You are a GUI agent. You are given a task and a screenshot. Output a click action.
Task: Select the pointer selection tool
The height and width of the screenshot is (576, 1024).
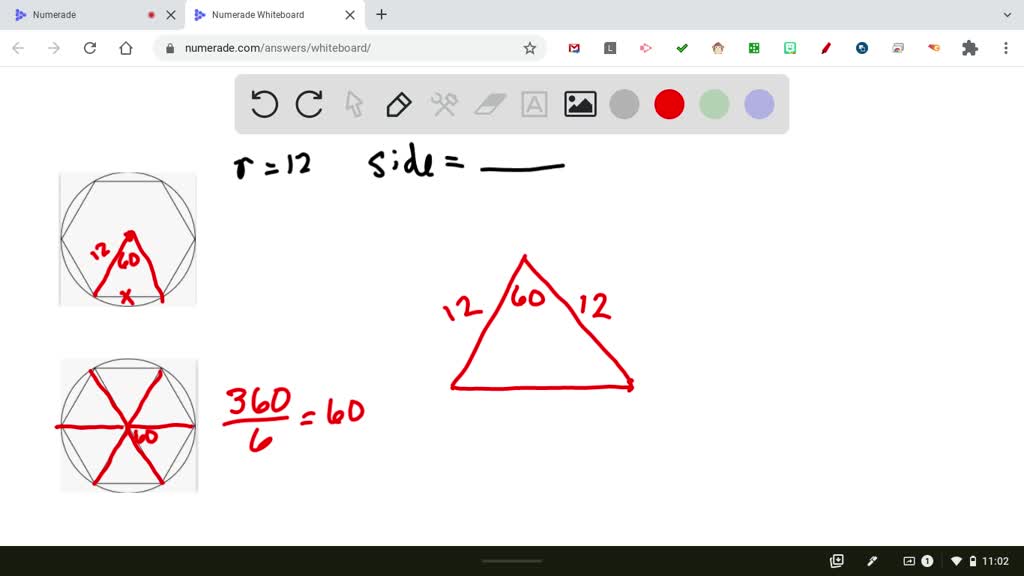point(354,103)
